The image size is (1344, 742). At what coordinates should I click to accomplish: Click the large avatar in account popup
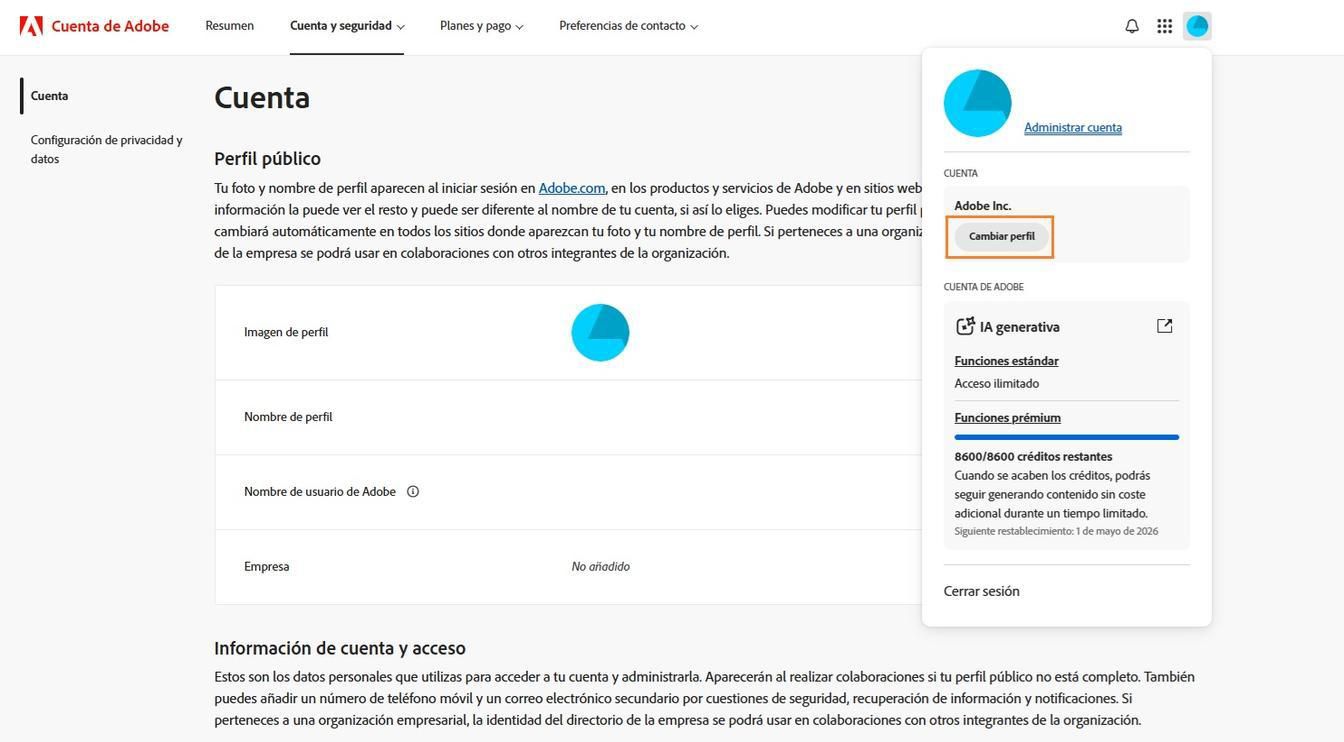click(977, 103)
